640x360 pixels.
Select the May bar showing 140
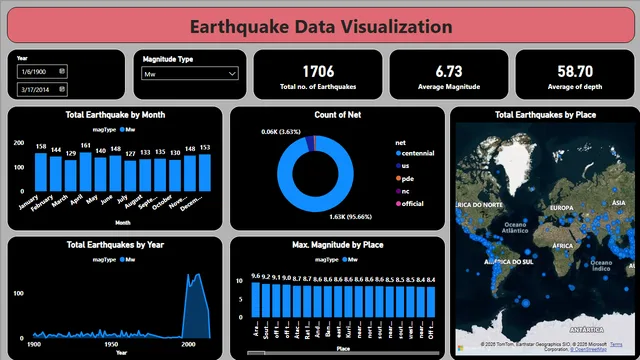(x=100, y=174)
